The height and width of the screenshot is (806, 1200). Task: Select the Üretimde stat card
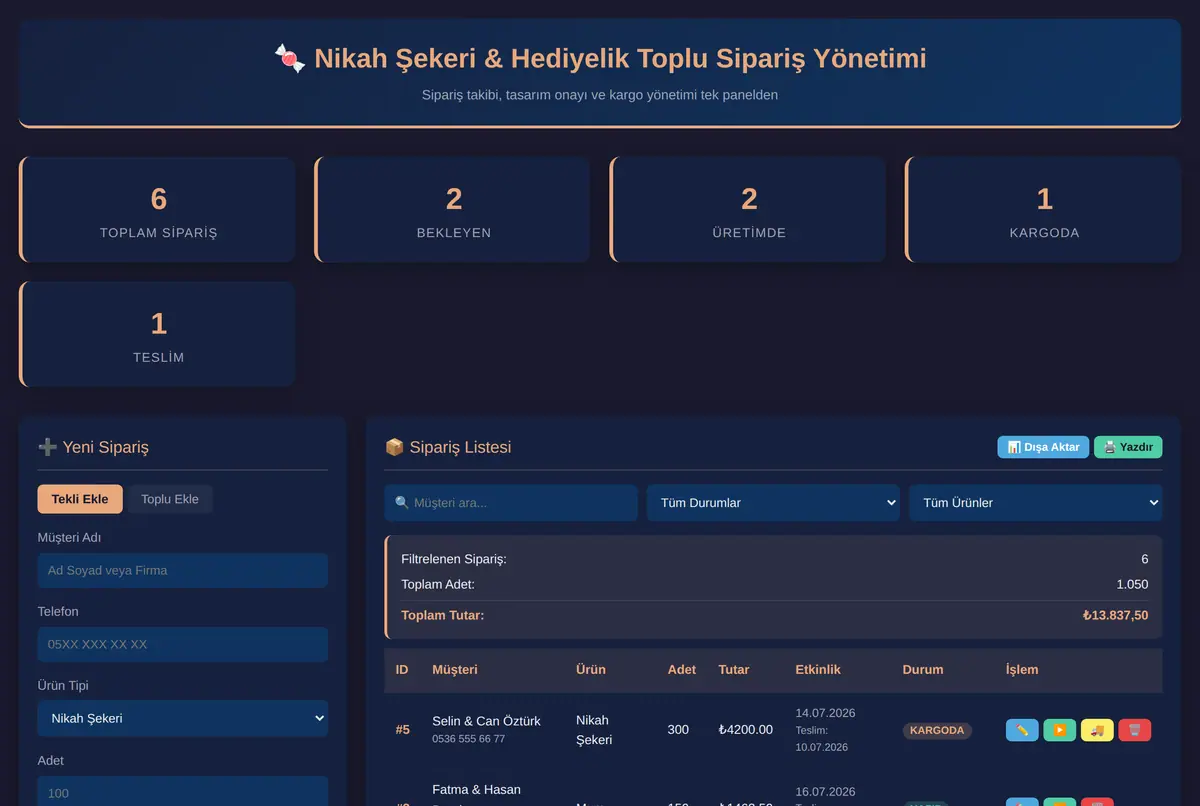coord(749,210)
